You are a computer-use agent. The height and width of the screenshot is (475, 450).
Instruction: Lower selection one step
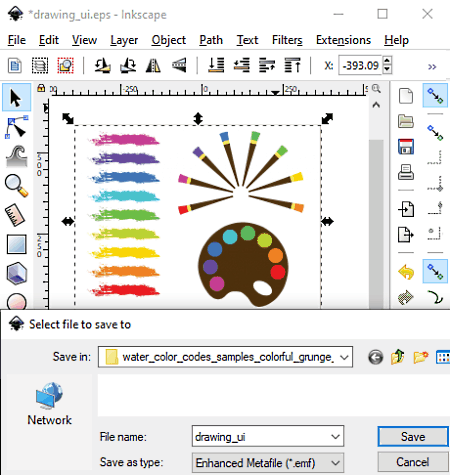[241, 65]
